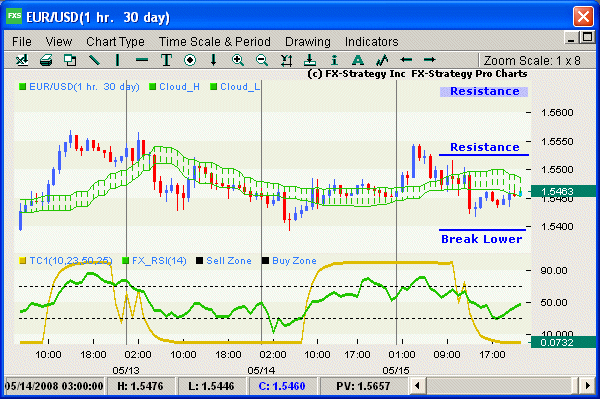
Task: Click the FXS application icon in title bar
Action: (x=14, y=16)
